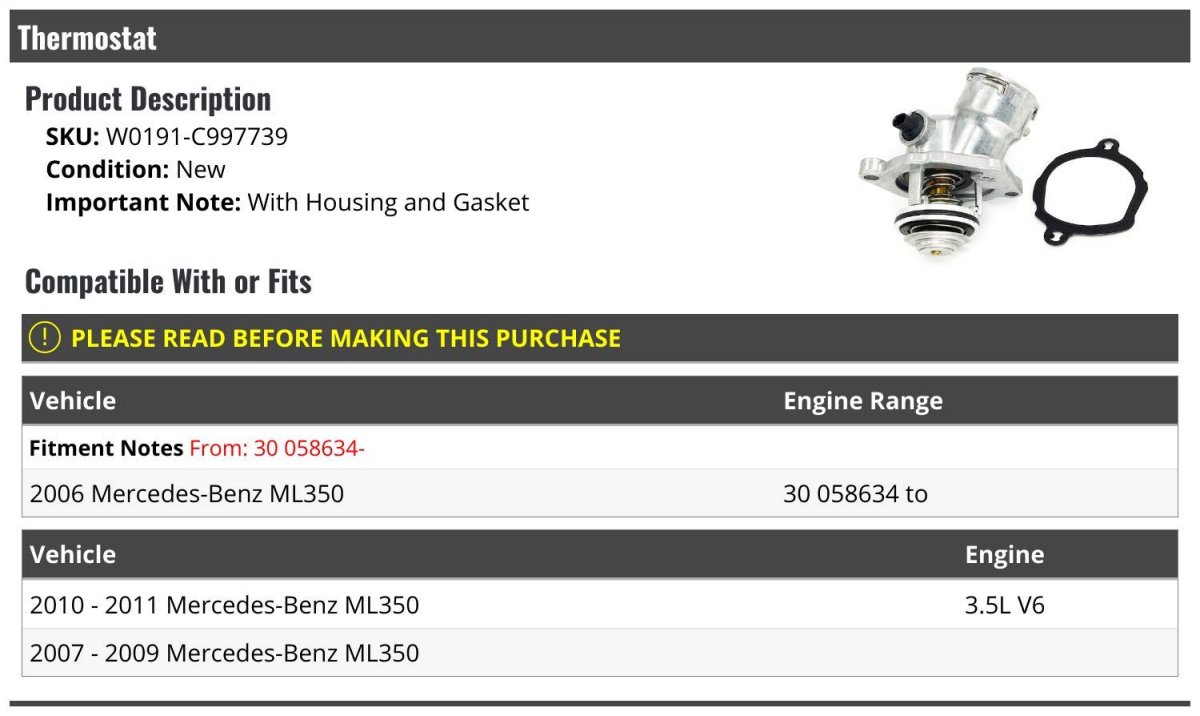1200x716 pixels.
Task: Click the yellow warning exclamation icon
Action: point(45,338)
